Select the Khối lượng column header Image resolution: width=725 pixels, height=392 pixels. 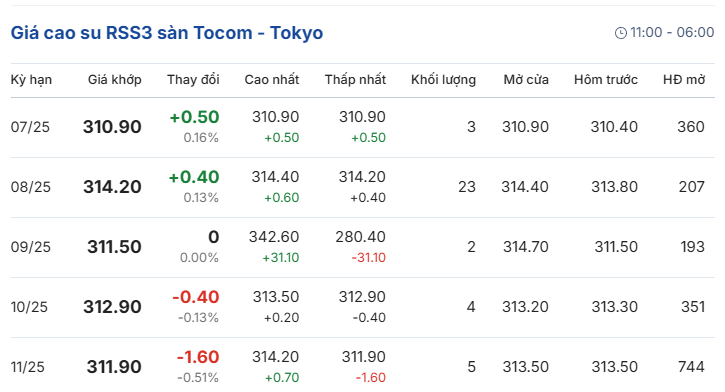tap(443, 80)
